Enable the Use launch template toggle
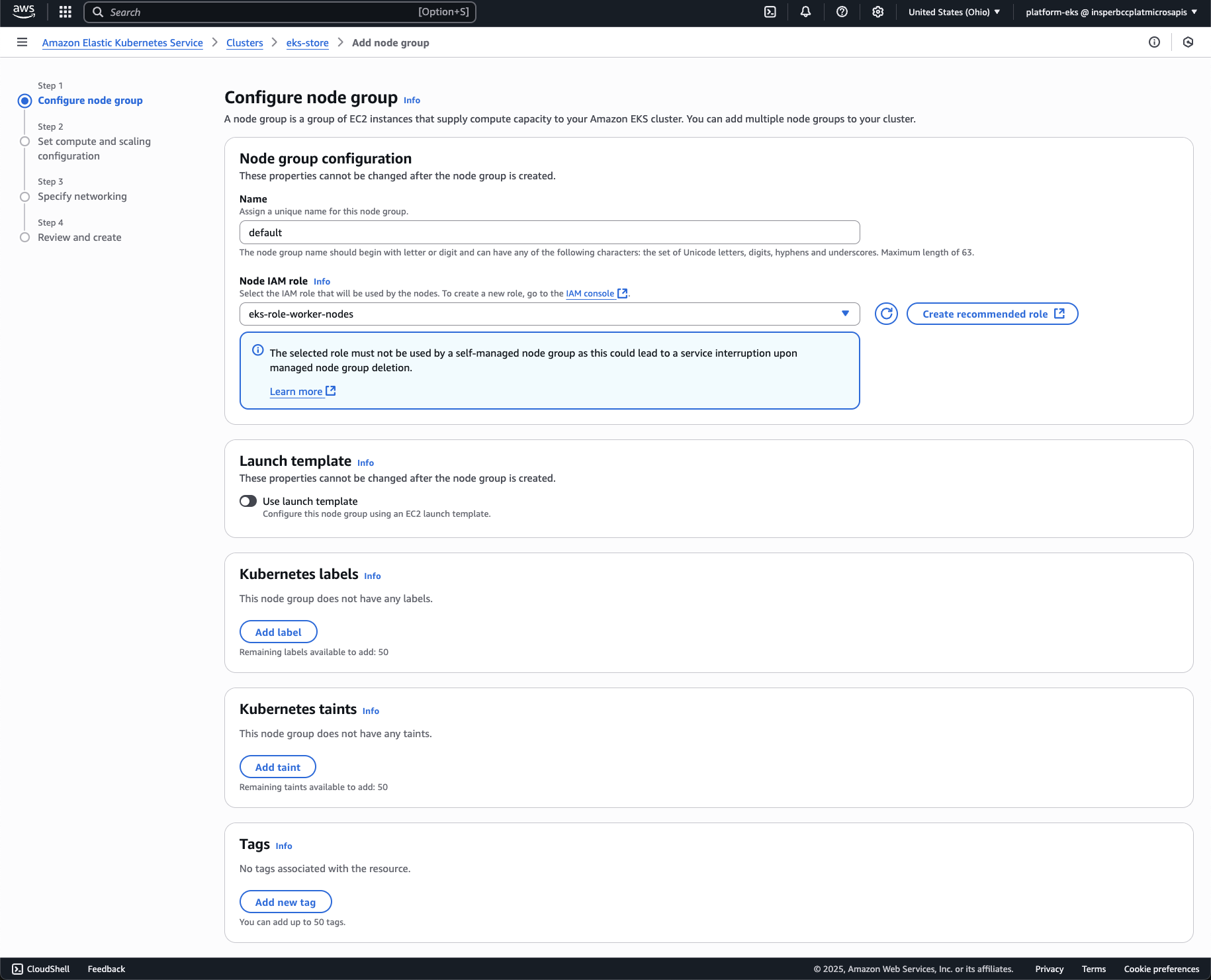This screenshot has height=980, width=1211. point(248,502)
